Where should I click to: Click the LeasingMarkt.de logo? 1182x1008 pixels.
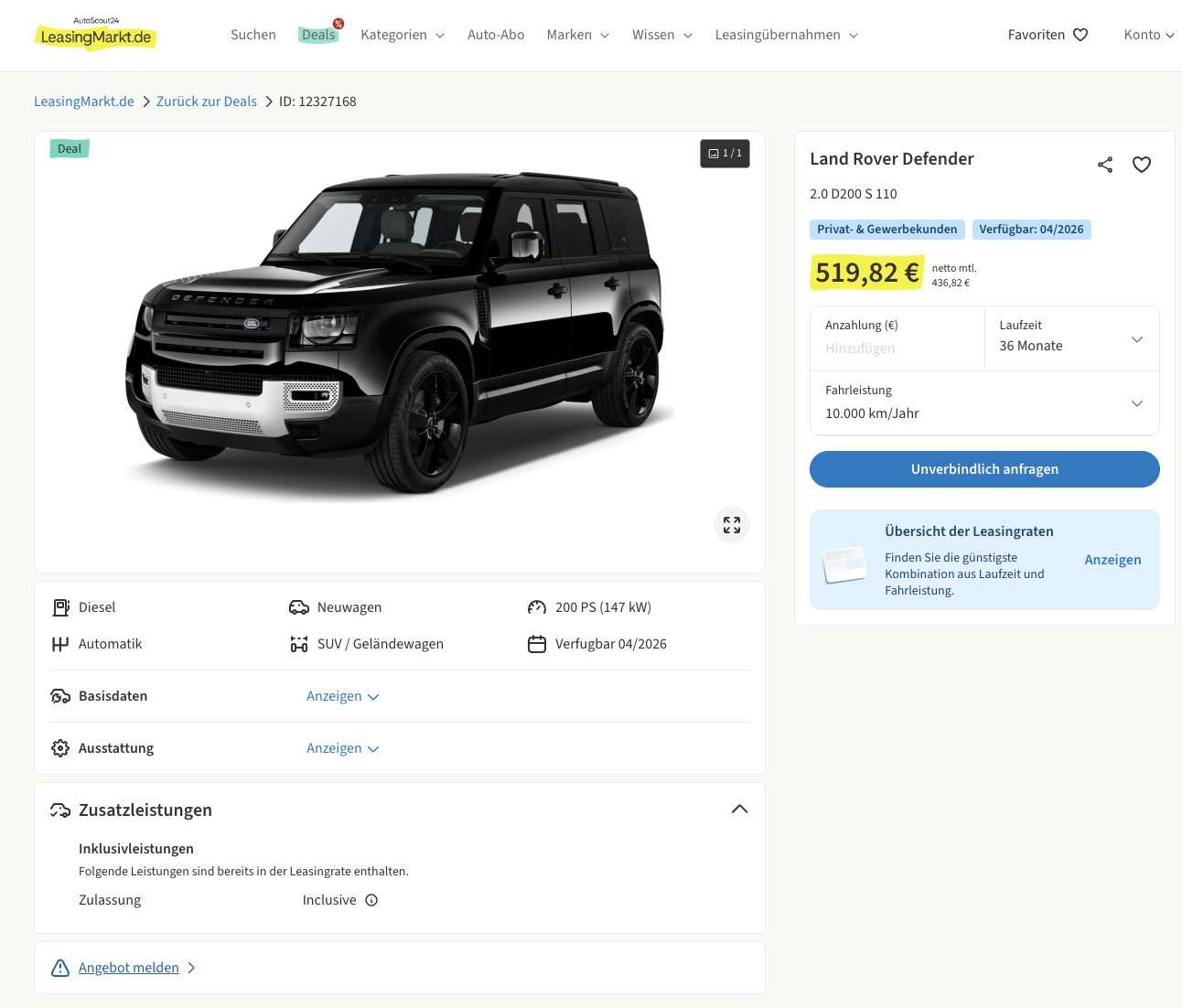pos(96,35)
